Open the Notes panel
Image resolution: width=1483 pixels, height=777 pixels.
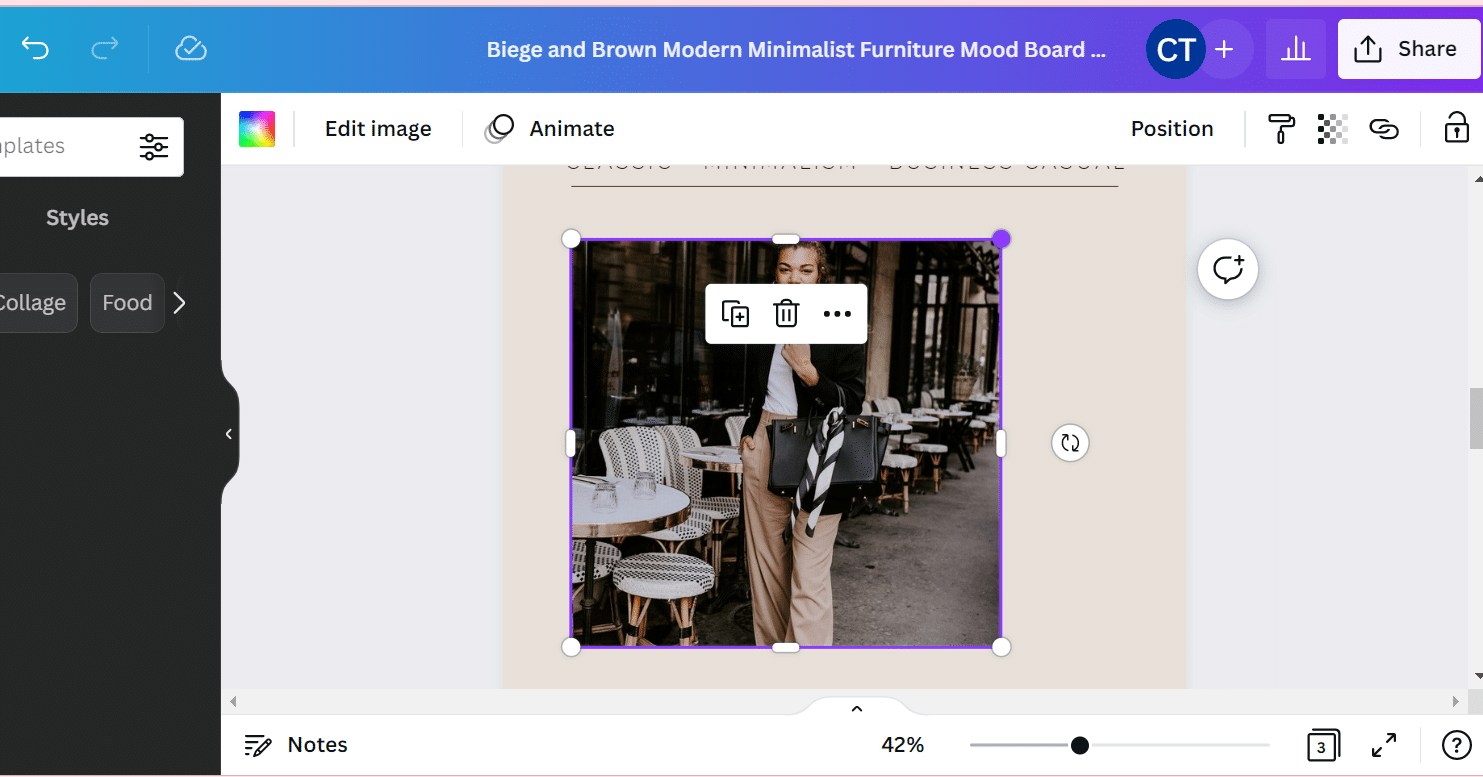pyautogui.click(x=297, y=745)
